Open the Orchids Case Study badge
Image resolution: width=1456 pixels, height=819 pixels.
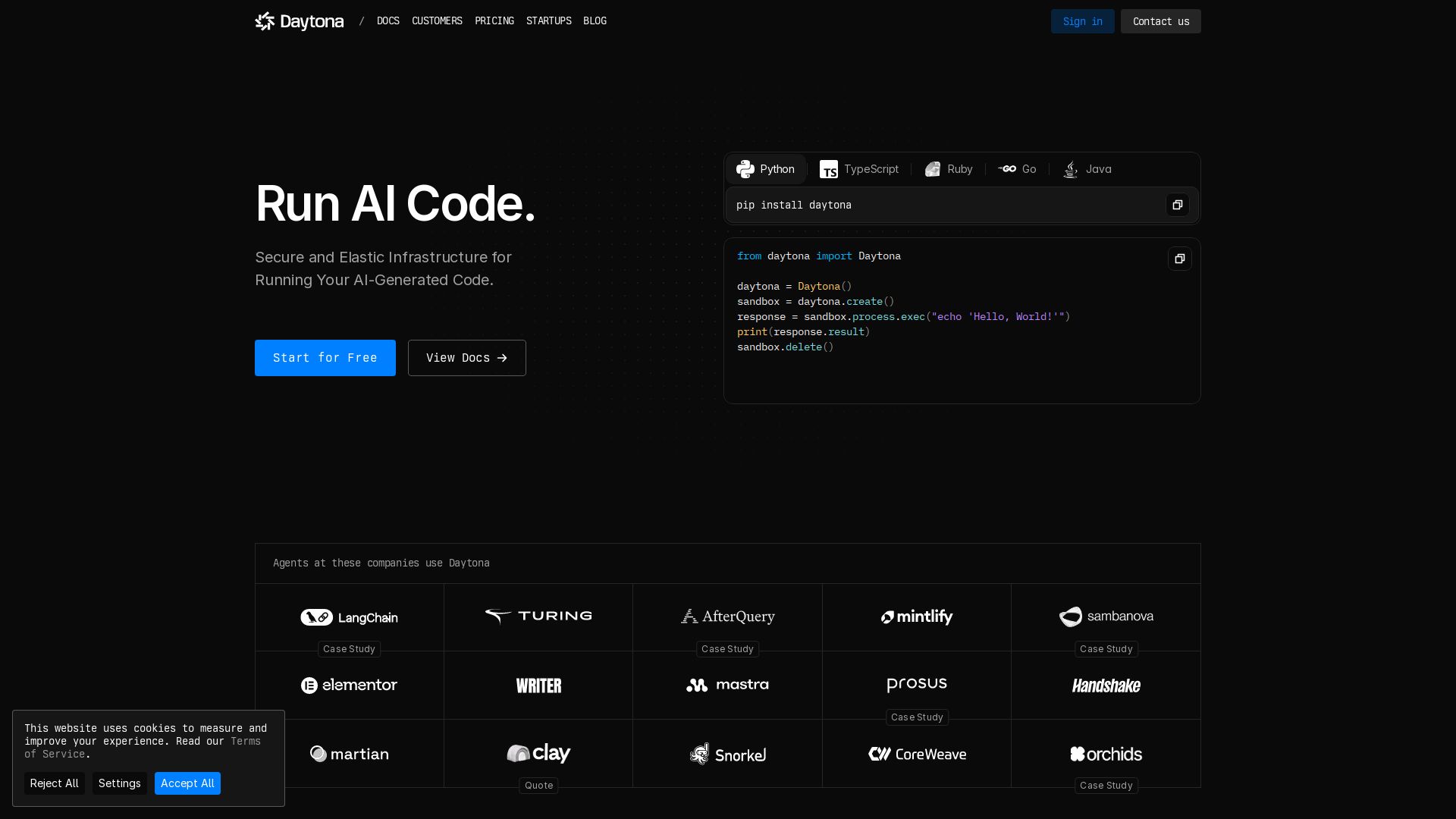[x=1106, y=786]
